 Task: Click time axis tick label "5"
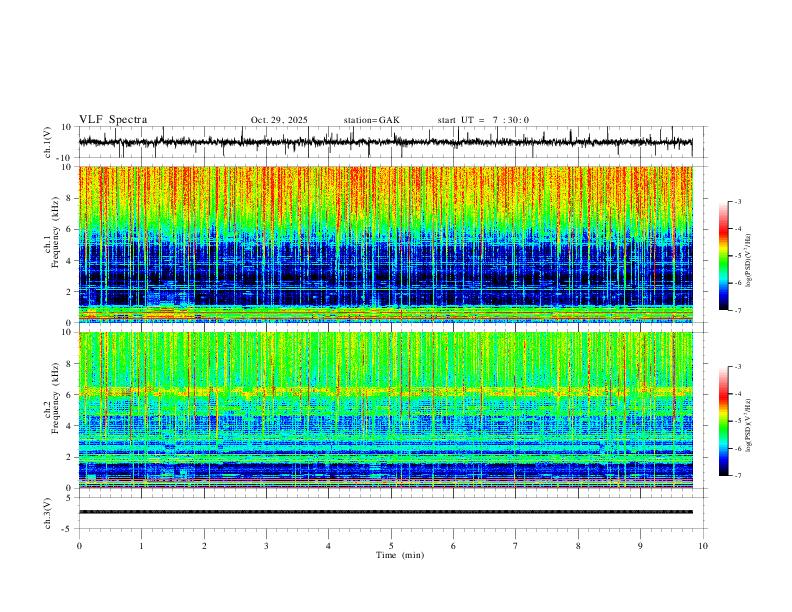(x=391, y=546)
